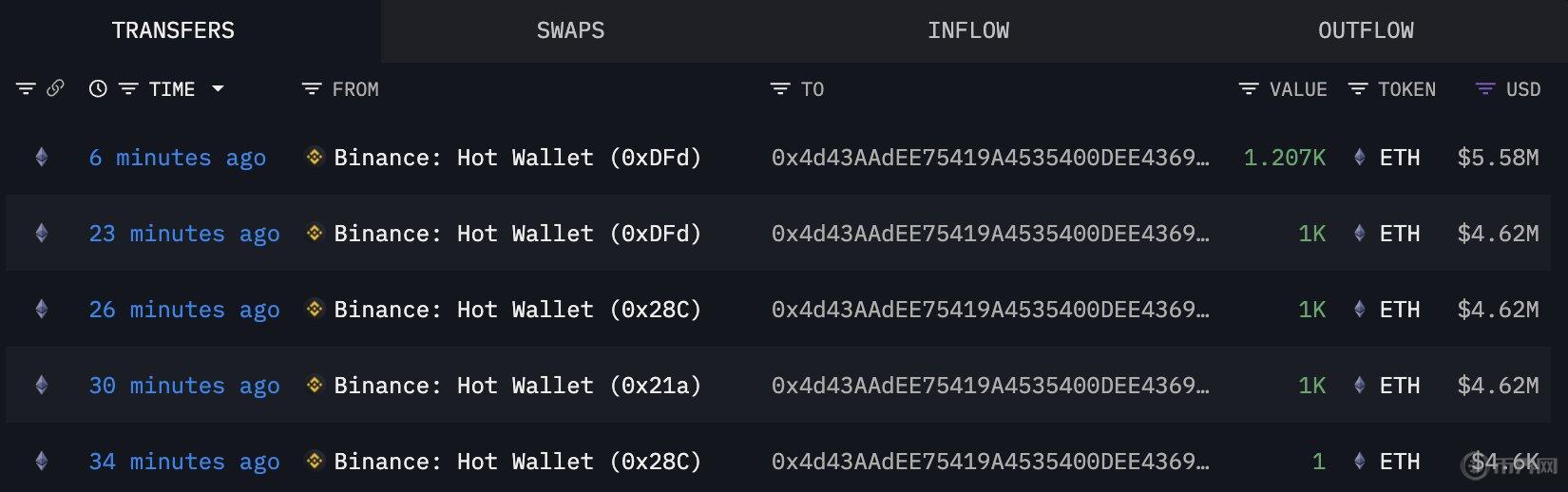Open the VALUE column filter
1568x492 pixels.
pyautogui.click(x=1249, y=88)
